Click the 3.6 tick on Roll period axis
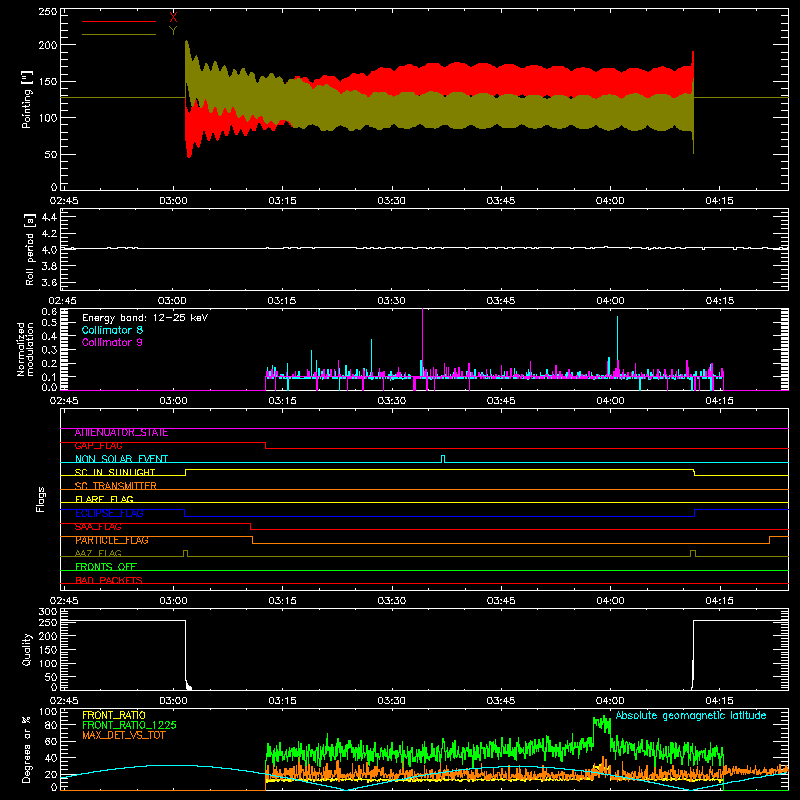Image resolution: width=800 pixels, height=800 pixels. coord(49,282)
